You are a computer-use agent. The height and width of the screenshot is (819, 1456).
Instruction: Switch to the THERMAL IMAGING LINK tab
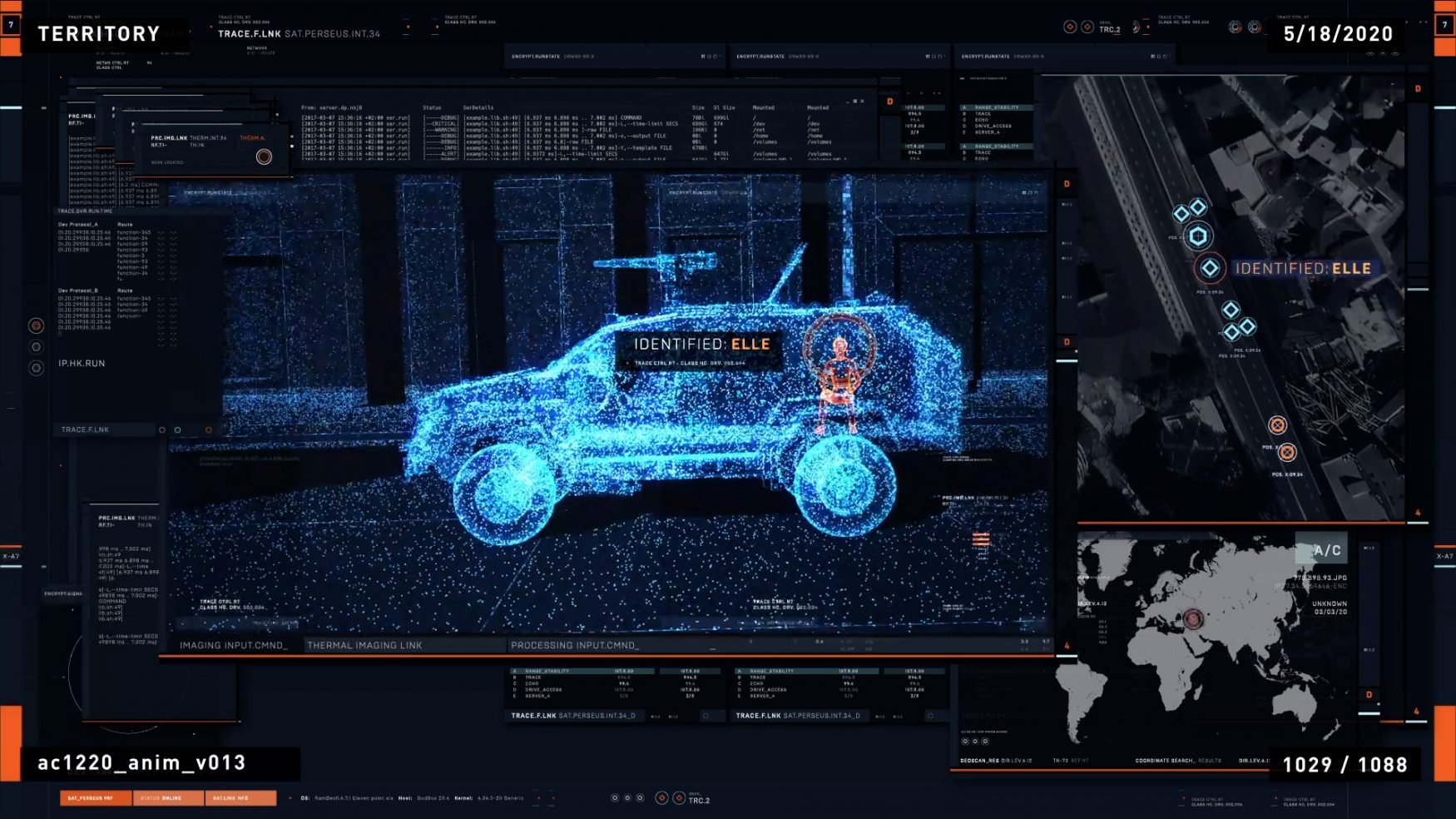pos(364,645)
